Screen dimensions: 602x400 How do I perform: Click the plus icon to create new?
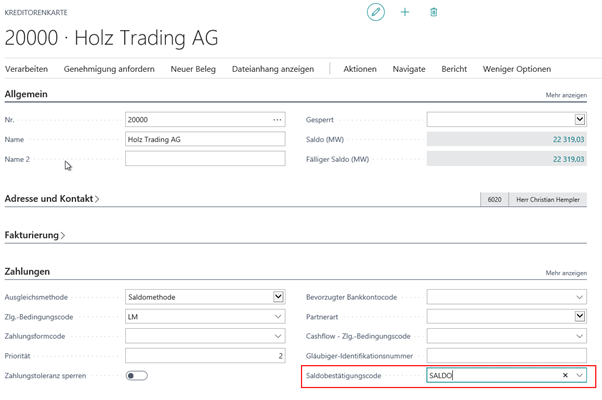click(405, 12)
